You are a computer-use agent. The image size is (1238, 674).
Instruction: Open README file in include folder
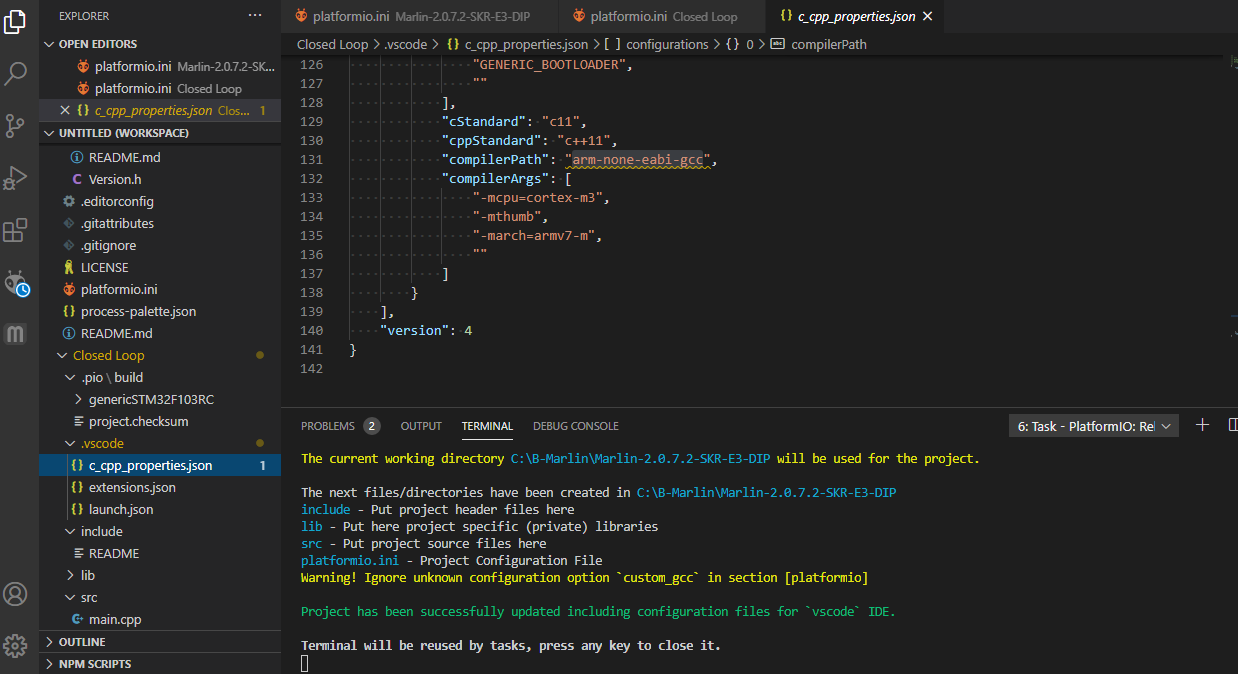pyautogui.click(x=160, y=553)
